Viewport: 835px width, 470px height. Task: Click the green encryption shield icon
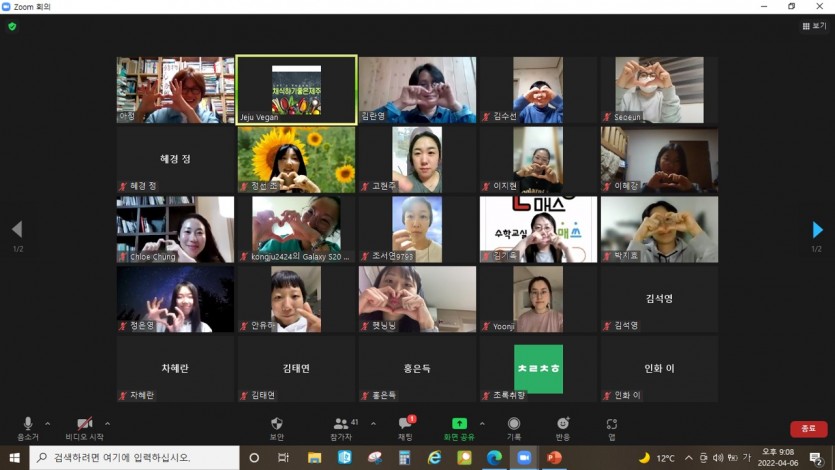coord(12,26)
